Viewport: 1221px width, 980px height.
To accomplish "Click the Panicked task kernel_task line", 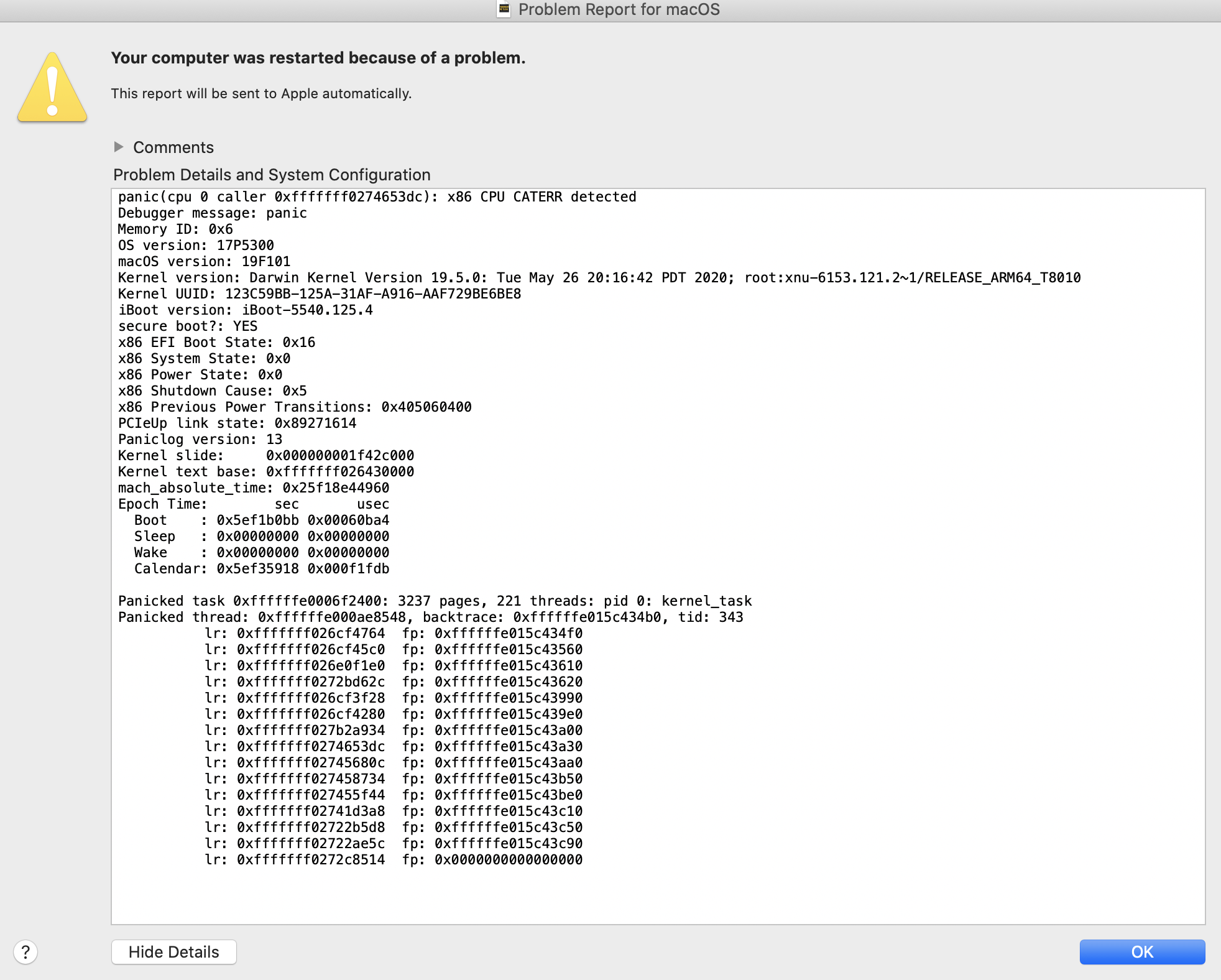I will pos(435,601).
